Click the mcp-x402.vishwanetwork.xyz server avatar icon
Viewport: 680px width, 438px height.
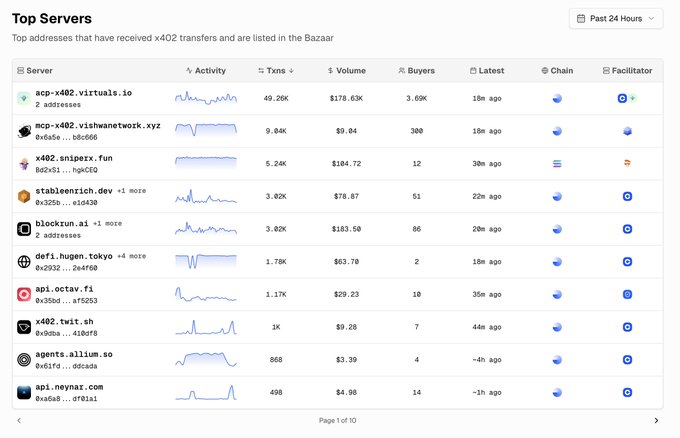click(x=24, y=131)
